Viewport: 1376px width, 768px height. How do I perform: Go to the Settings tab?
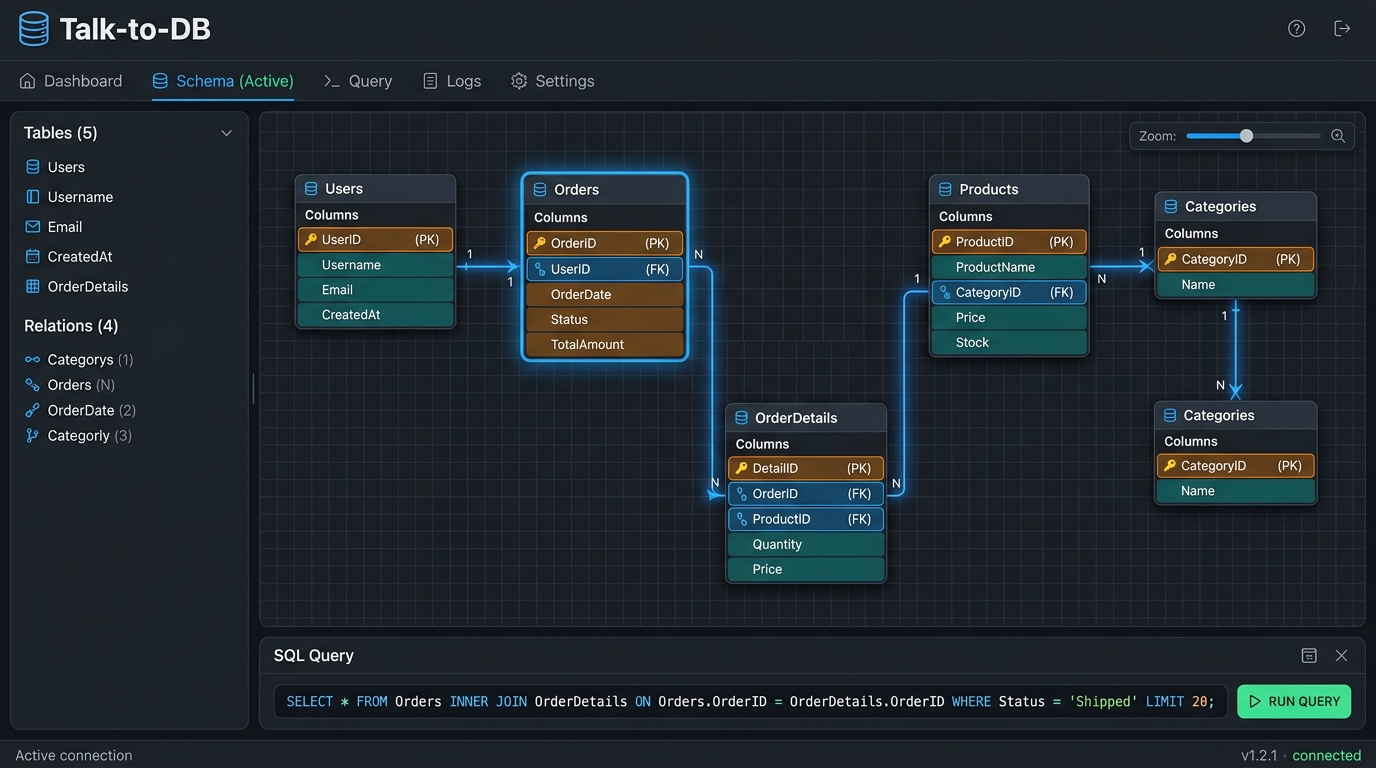point(552,81)
